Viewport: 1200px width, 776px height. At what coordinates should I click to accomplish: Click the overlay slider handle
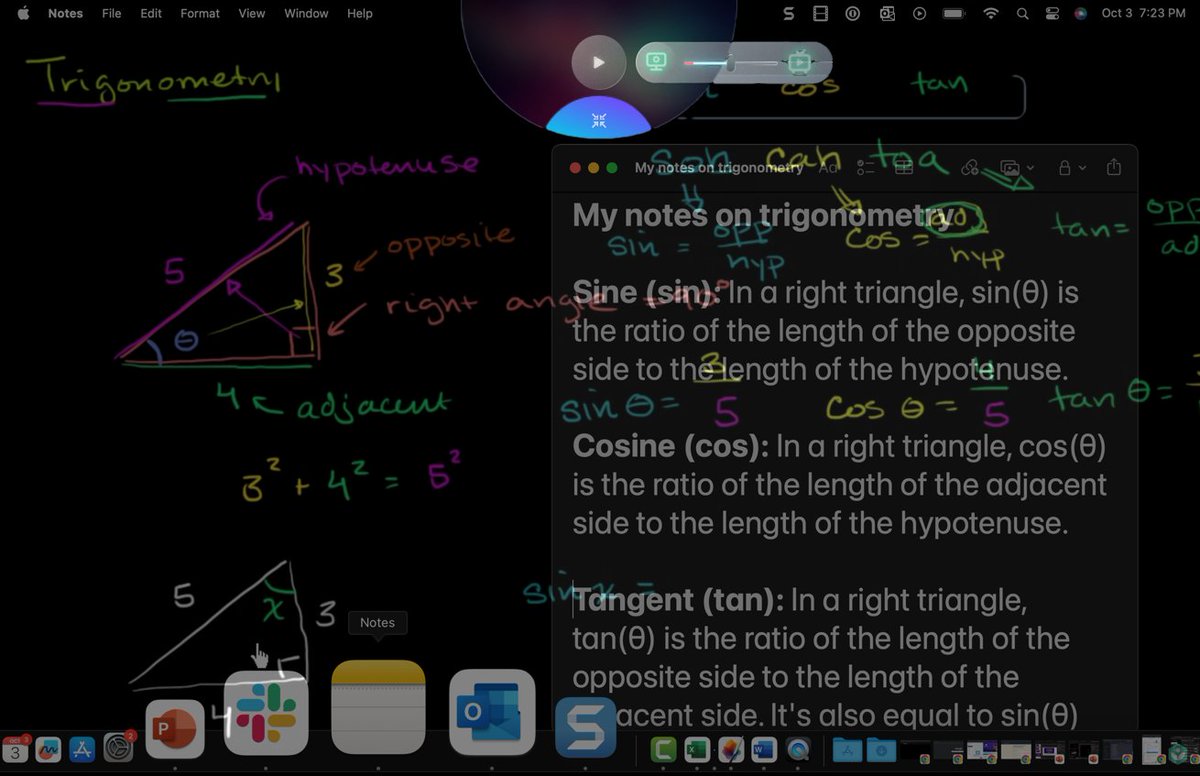(730, 63)
